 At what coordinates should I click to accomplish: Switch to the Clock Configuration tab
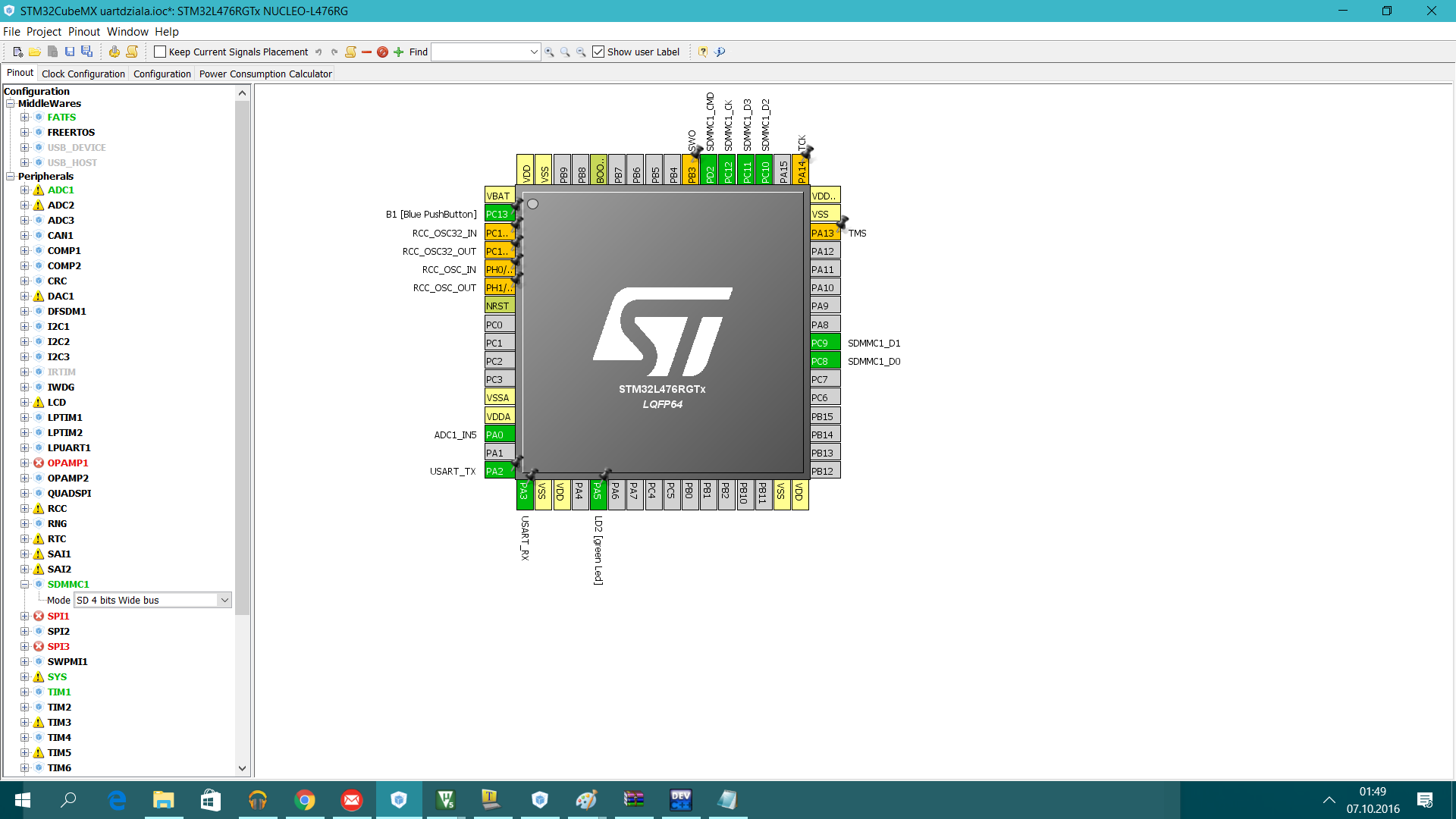pyautogui.click(x=83, y=73)
